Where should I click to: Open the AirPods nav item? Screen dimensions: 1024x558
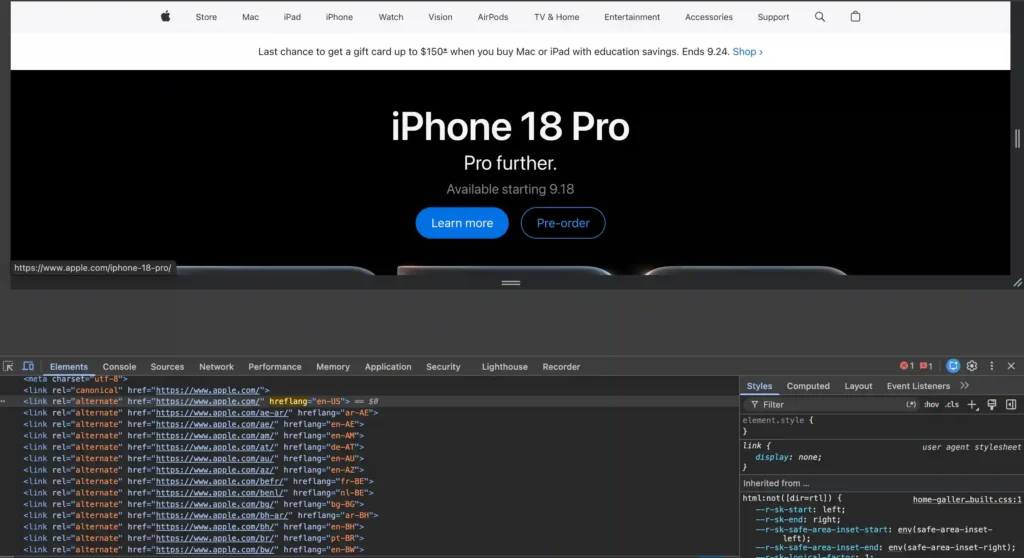click(492, 17)
